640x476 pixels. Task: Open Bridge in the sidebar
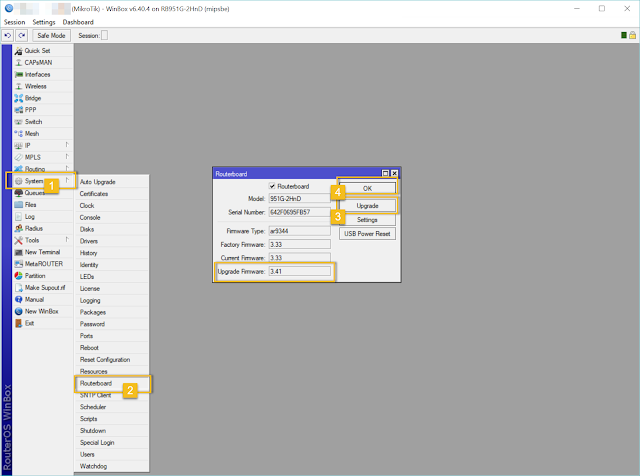click(43, 98)
